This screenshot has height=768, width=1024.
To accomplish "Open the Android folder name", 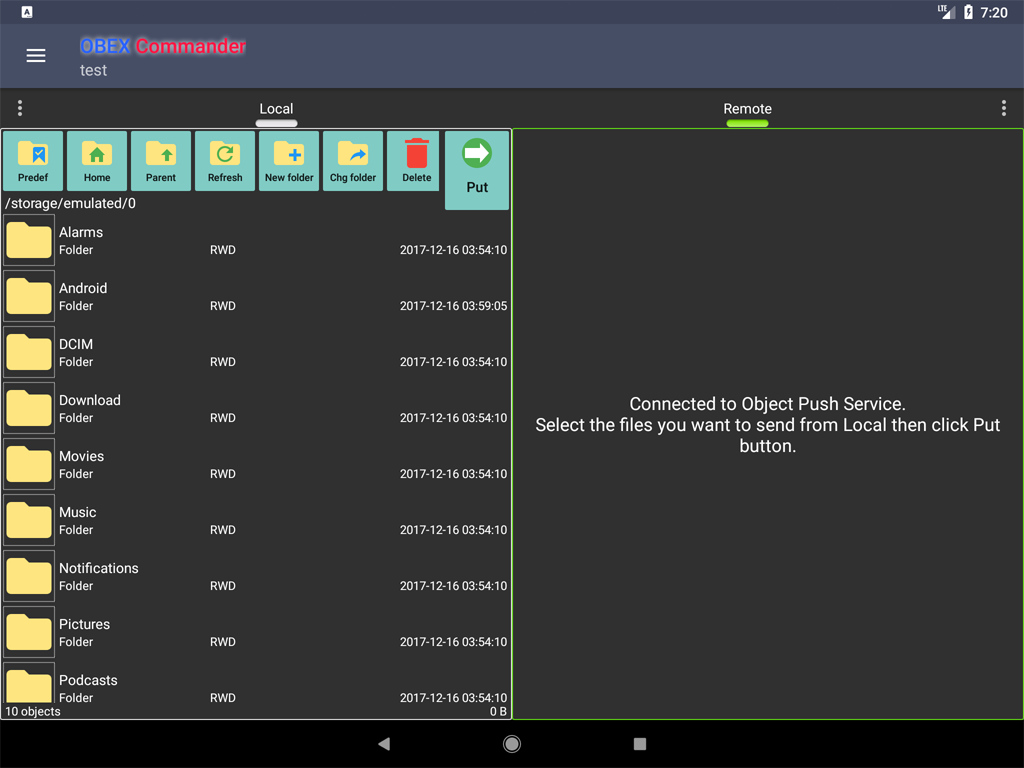I will coord(83,289).
